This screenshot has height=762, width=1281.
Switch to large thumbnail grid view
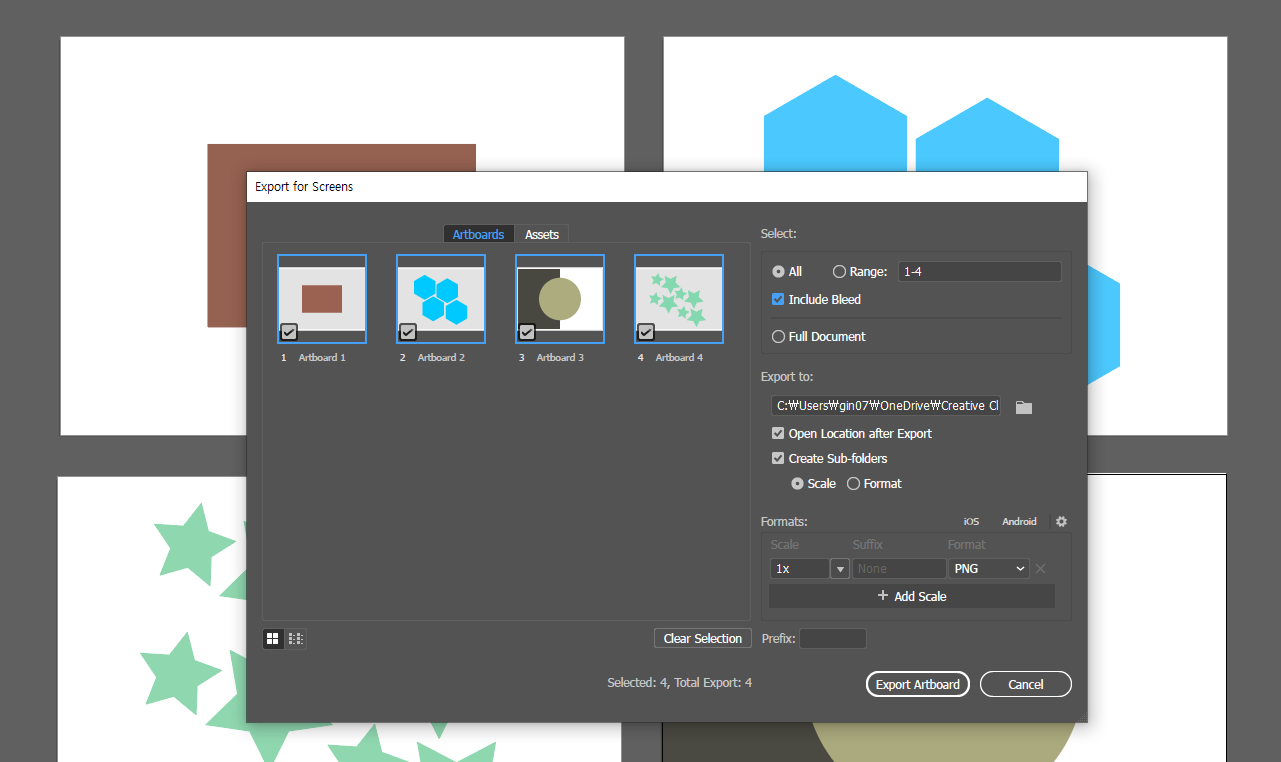click(273, 638)
